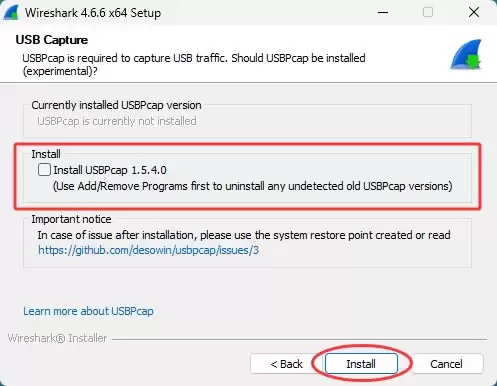Click the "Wireshark 4.6.6 x64 Setup" title text
This screenshot has height=386, width=497.
[93, 13]
